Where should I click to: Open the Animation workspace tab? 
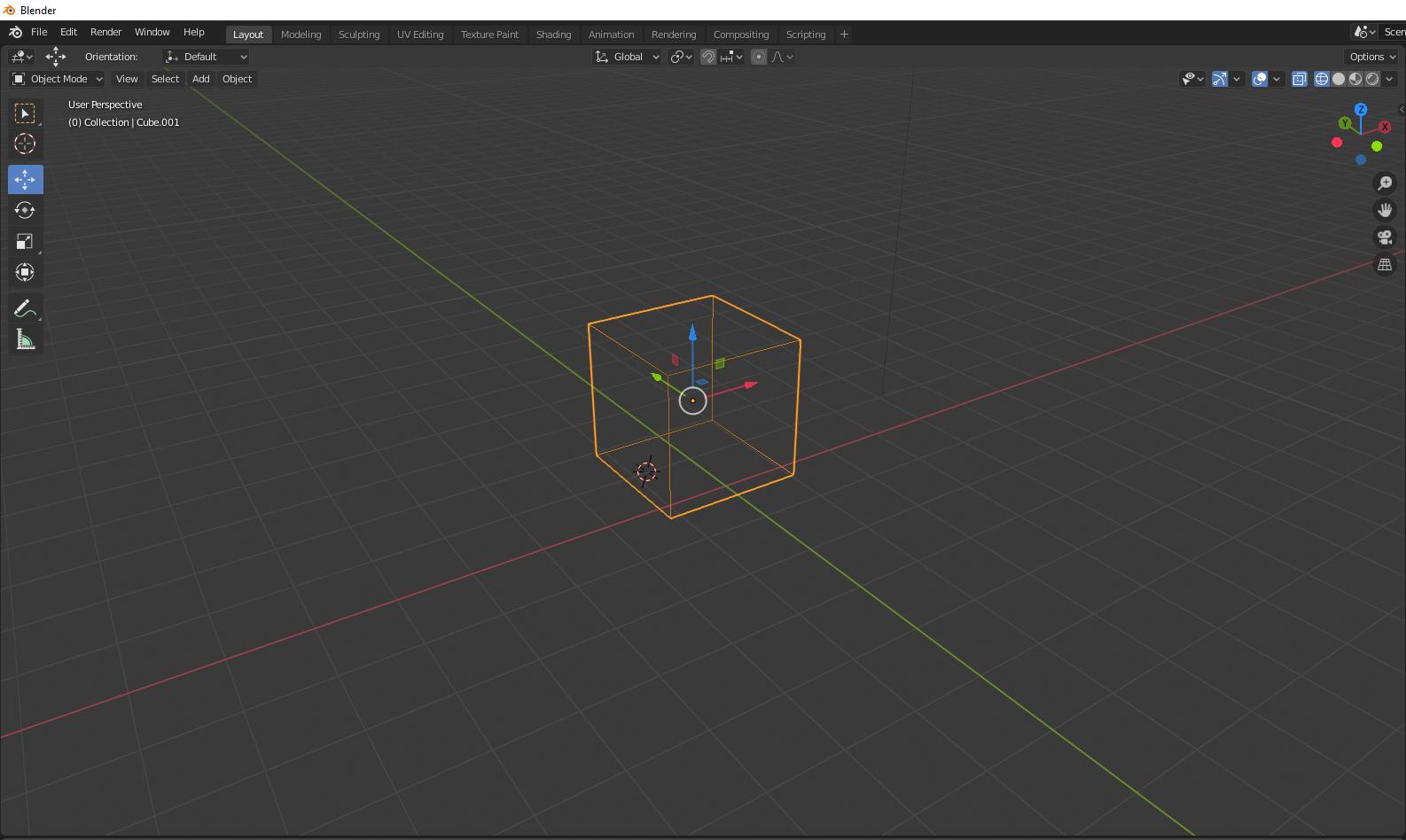pyautogui.click(x=611, y=35)
